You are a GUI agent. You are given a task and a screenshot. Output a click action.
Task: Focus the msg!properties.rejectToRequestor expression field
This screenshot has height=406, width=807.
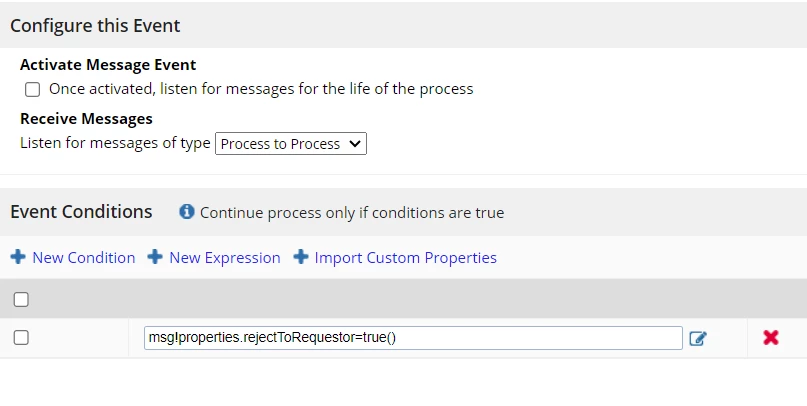coord(413,338)
